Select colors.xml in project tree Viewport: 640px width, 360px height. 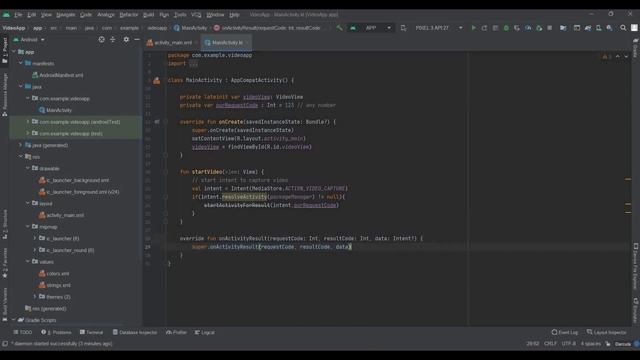click(x=54, y=273)
